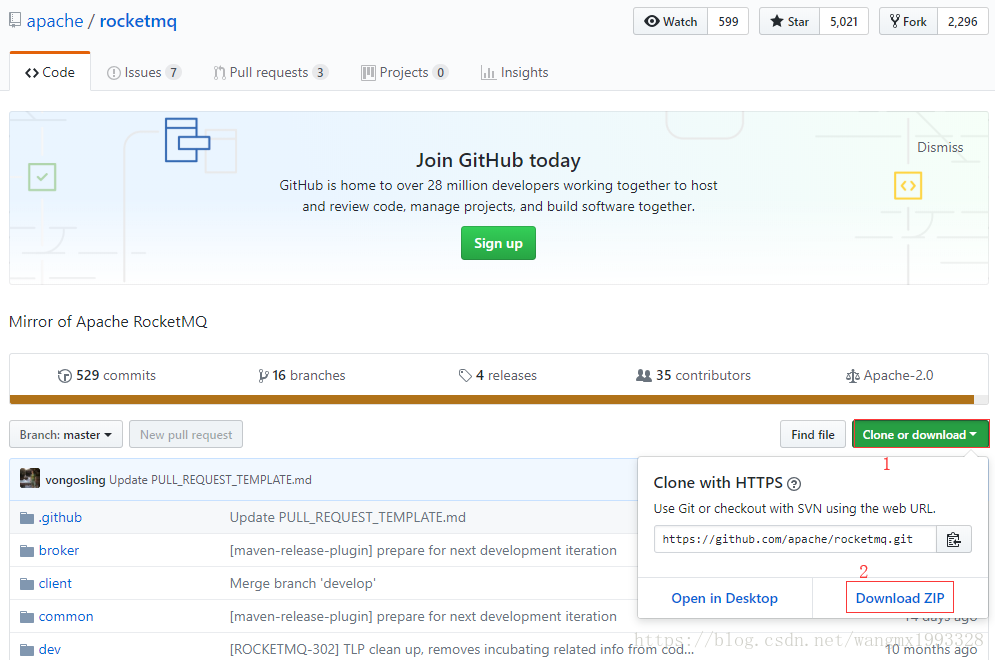Open the .github folder
Image resolution: width=995 pixels, height=660 pixels.
click(x=60, y=517)
